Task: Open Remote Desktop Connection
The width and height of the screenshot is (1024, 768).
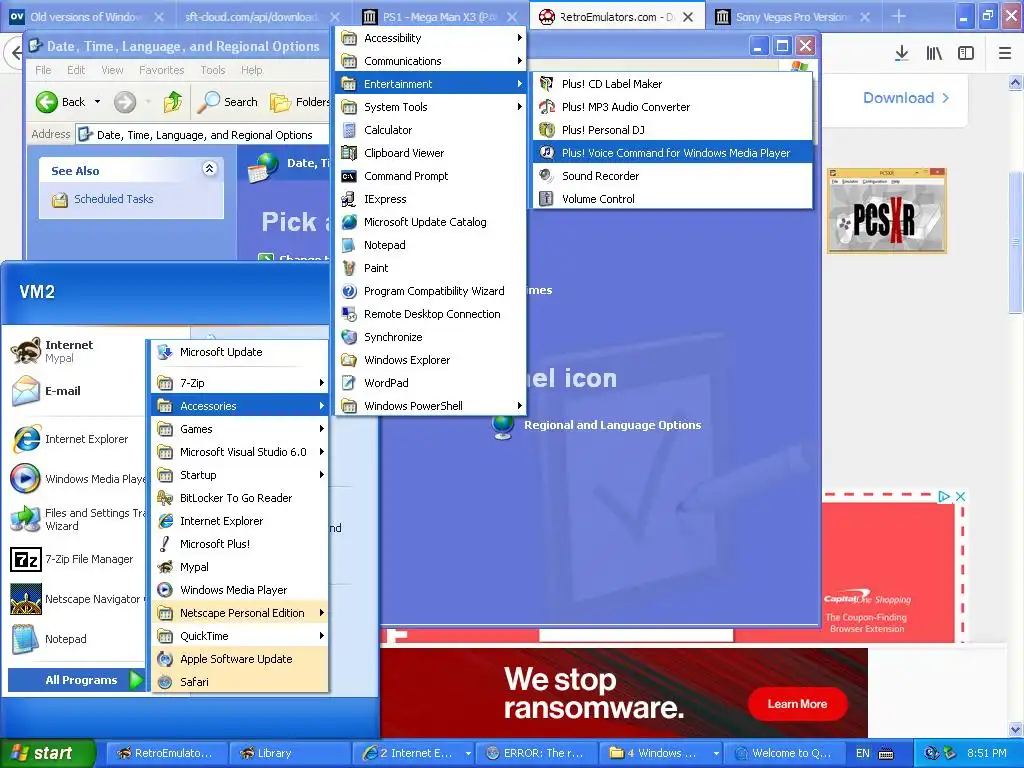Action: [431, 313]
